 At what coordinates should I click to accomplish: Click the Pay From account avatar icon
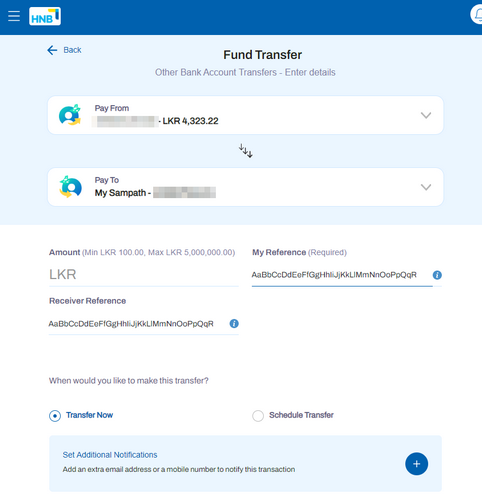pos(70,115)
